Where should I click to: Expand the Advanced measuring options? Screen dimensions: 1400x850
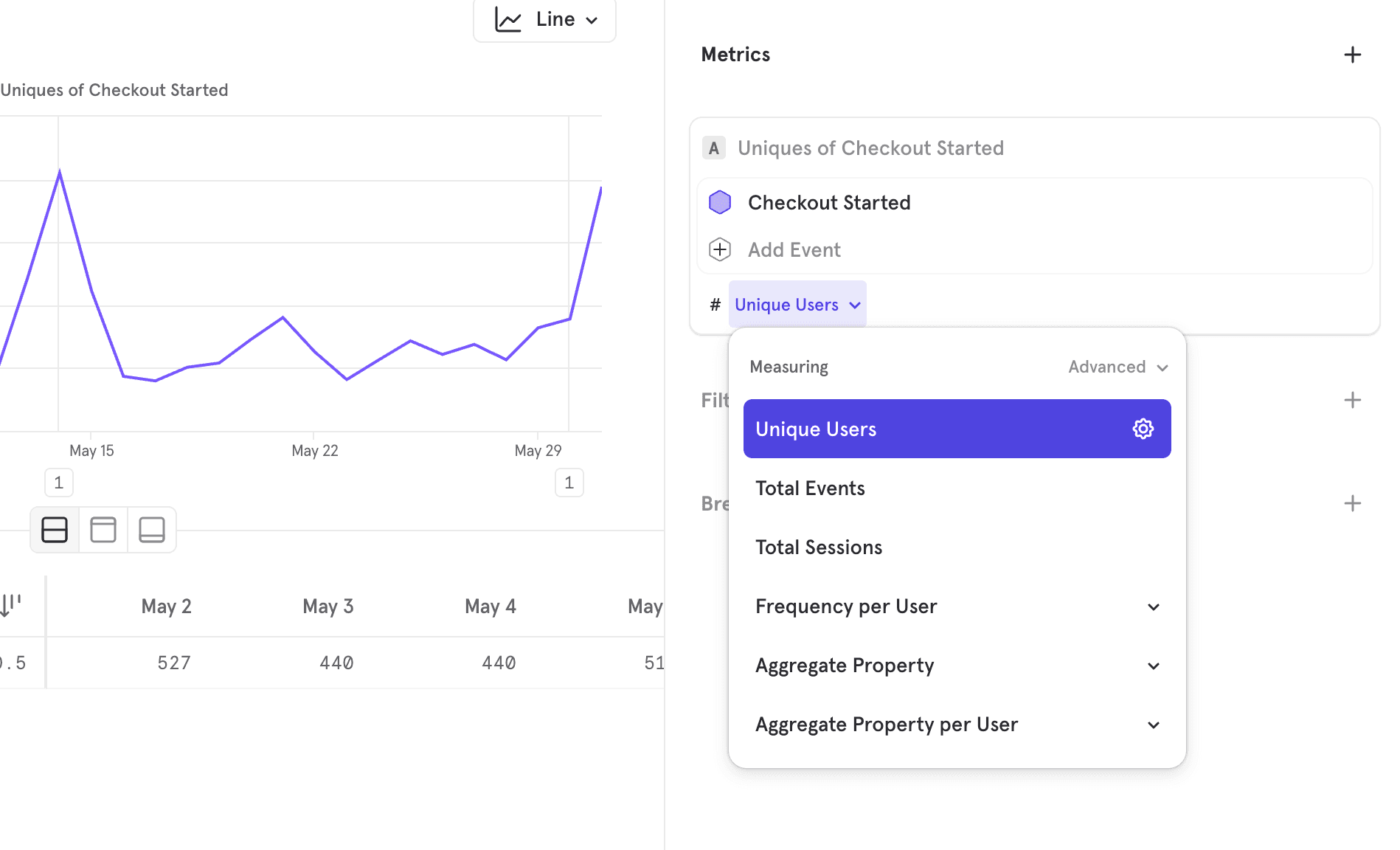[1117, 367]
